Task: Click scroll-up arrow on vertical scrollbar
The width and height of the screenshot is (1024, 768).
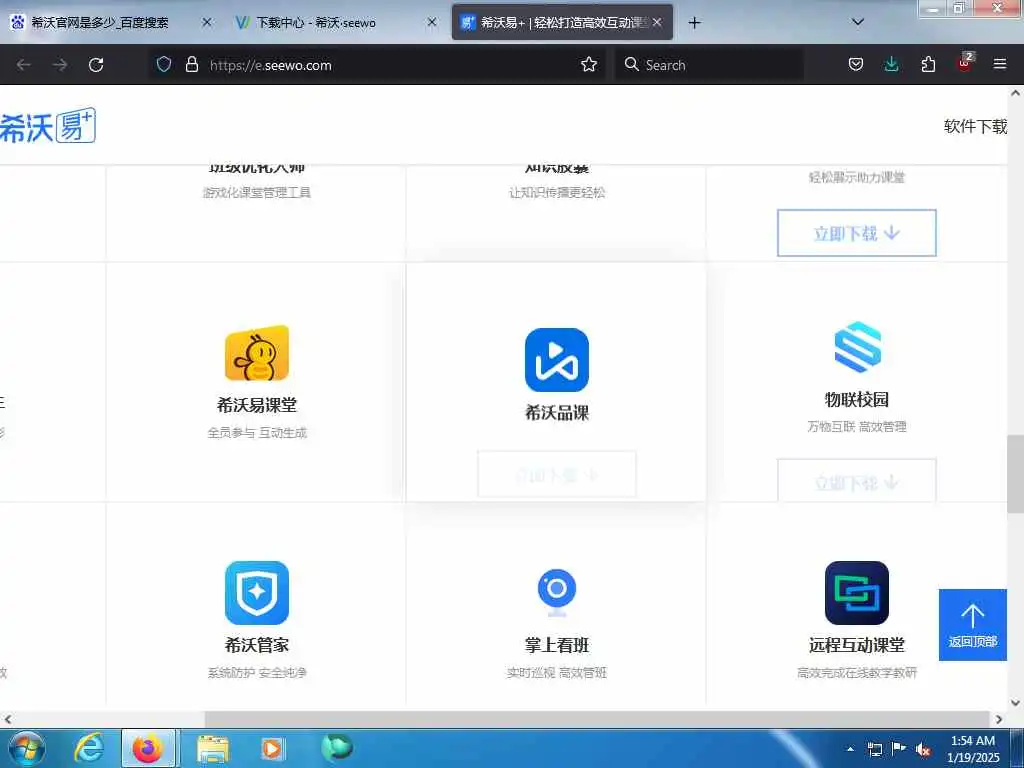Action: tap(1015, 93)
